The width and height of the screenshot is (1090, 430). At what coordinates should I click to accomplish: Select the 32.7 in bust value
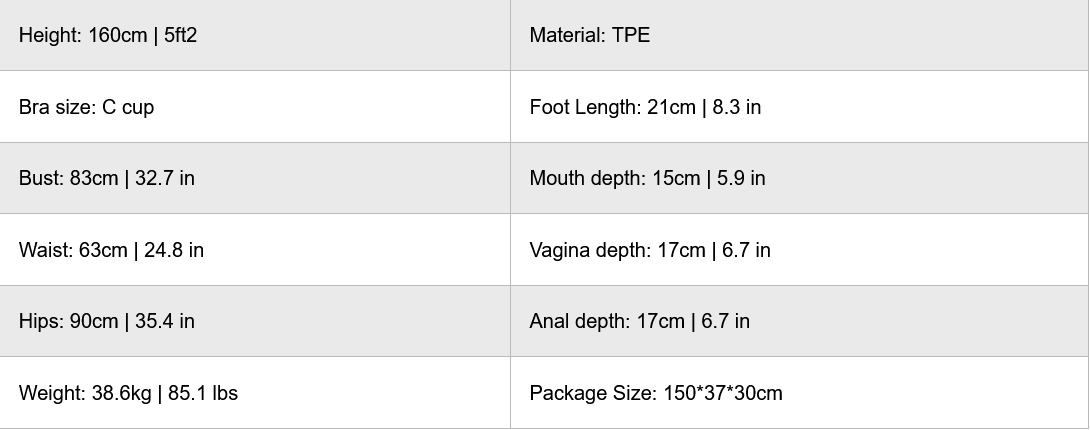tap(165, 178)
